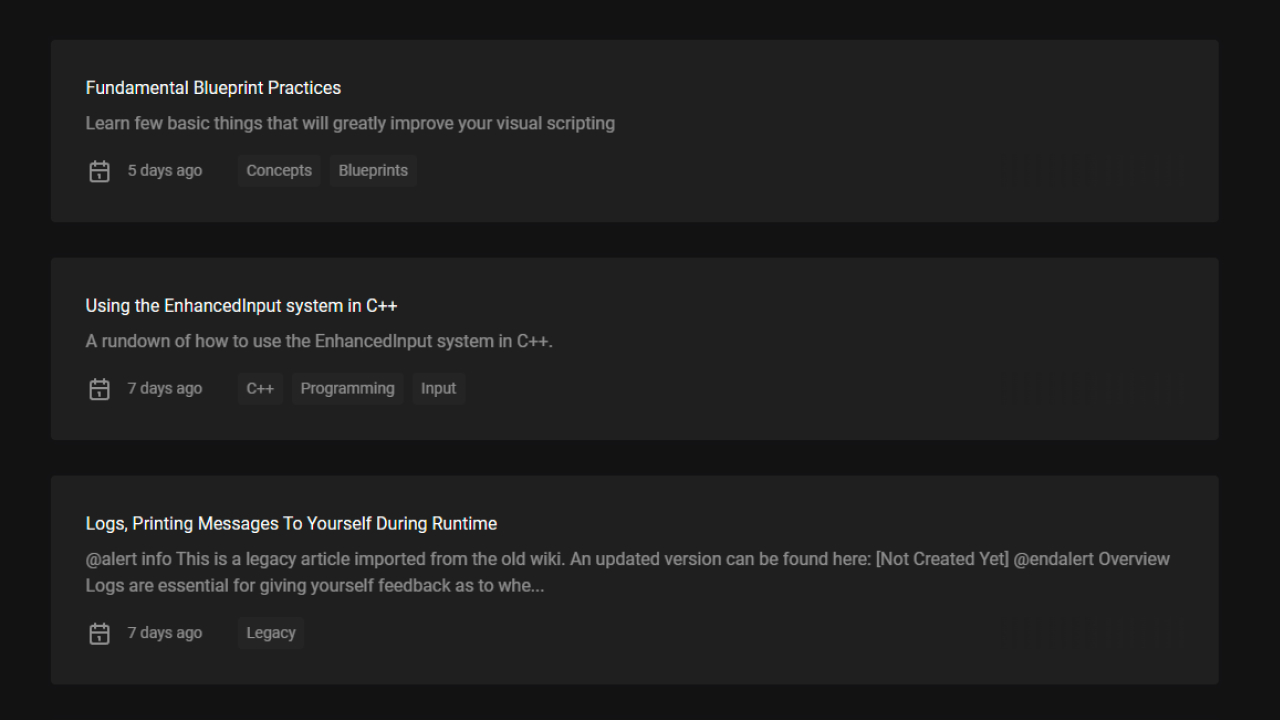This screenshot has width=1280, height=720.
Task: Click the calendar icon on the EnhancedInput article
Action: click(99, 388)
